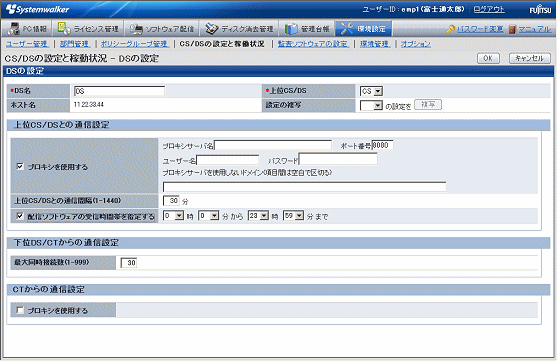
Task: Click the ポート番号 field
Action: tap(382, 145)
